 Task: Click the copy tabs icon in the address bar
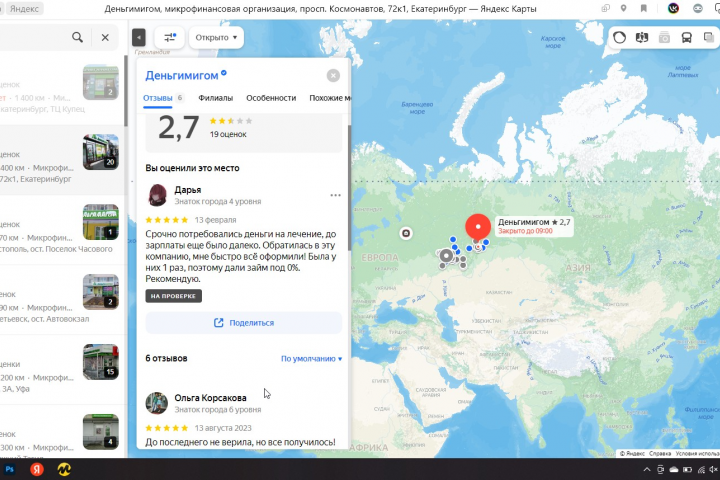tap(606, 9)
